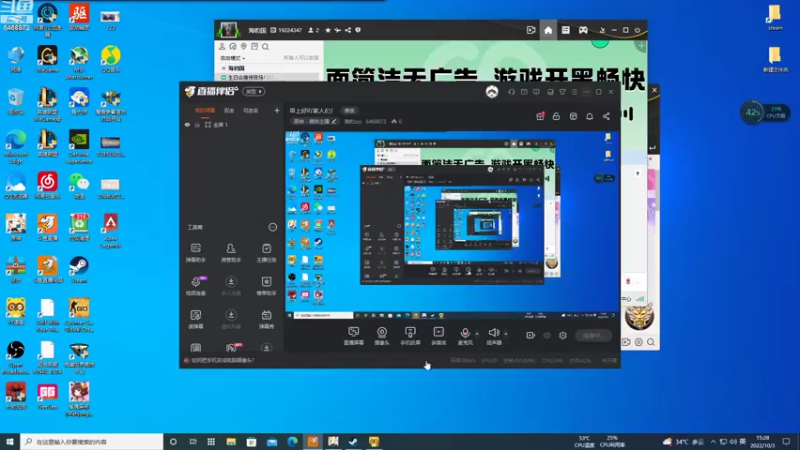The height and width of the screenshot is (450, 800).
Task: Open Task View from taskbar
Action: click(x=193, y=442)
